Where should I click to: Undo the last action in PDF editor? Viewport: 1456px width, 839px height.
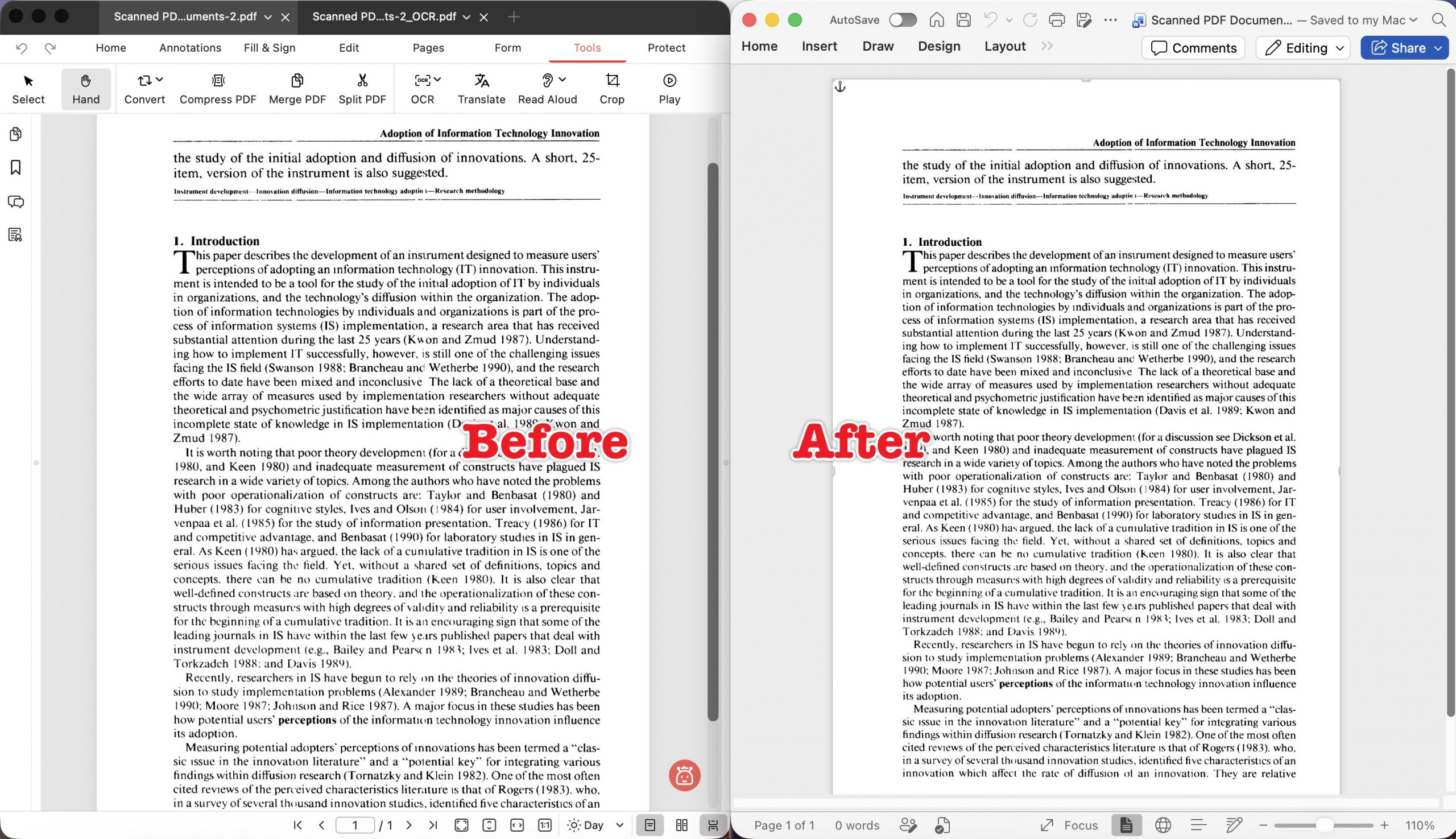[21, 48]
